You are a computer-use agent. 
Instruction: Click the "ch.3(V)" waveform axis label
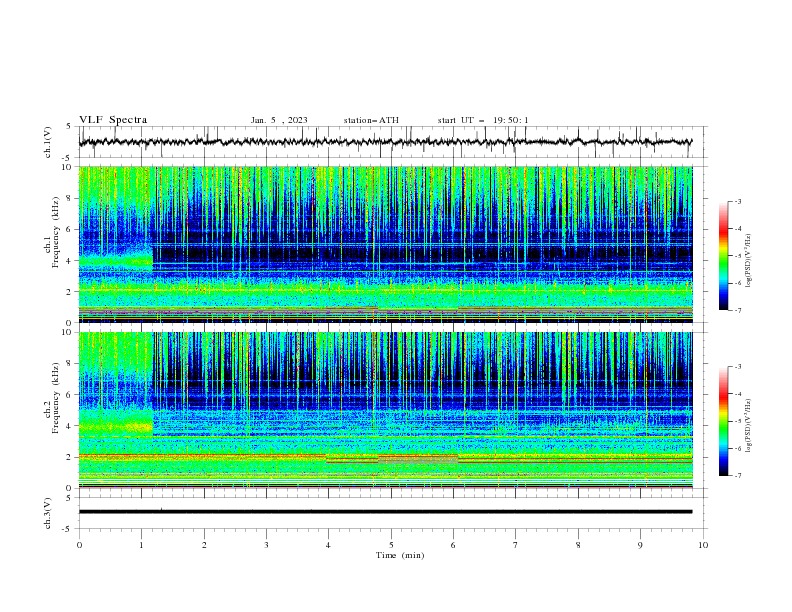tap(48, 513)
